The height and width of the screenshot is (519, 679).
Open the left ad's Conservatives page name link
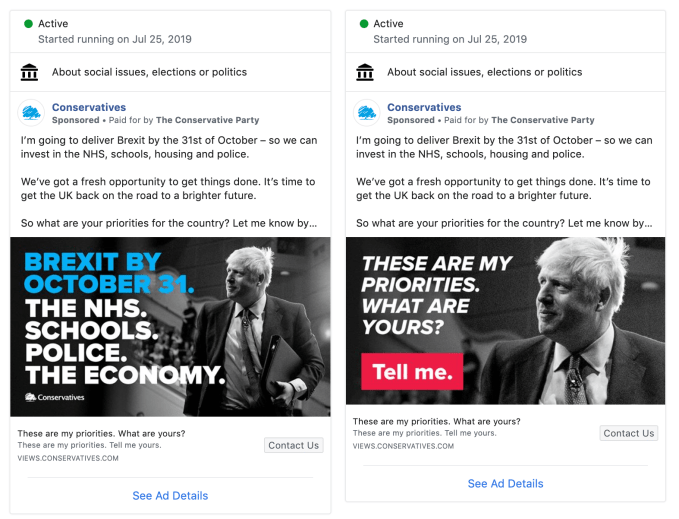[x=89, y=107]
